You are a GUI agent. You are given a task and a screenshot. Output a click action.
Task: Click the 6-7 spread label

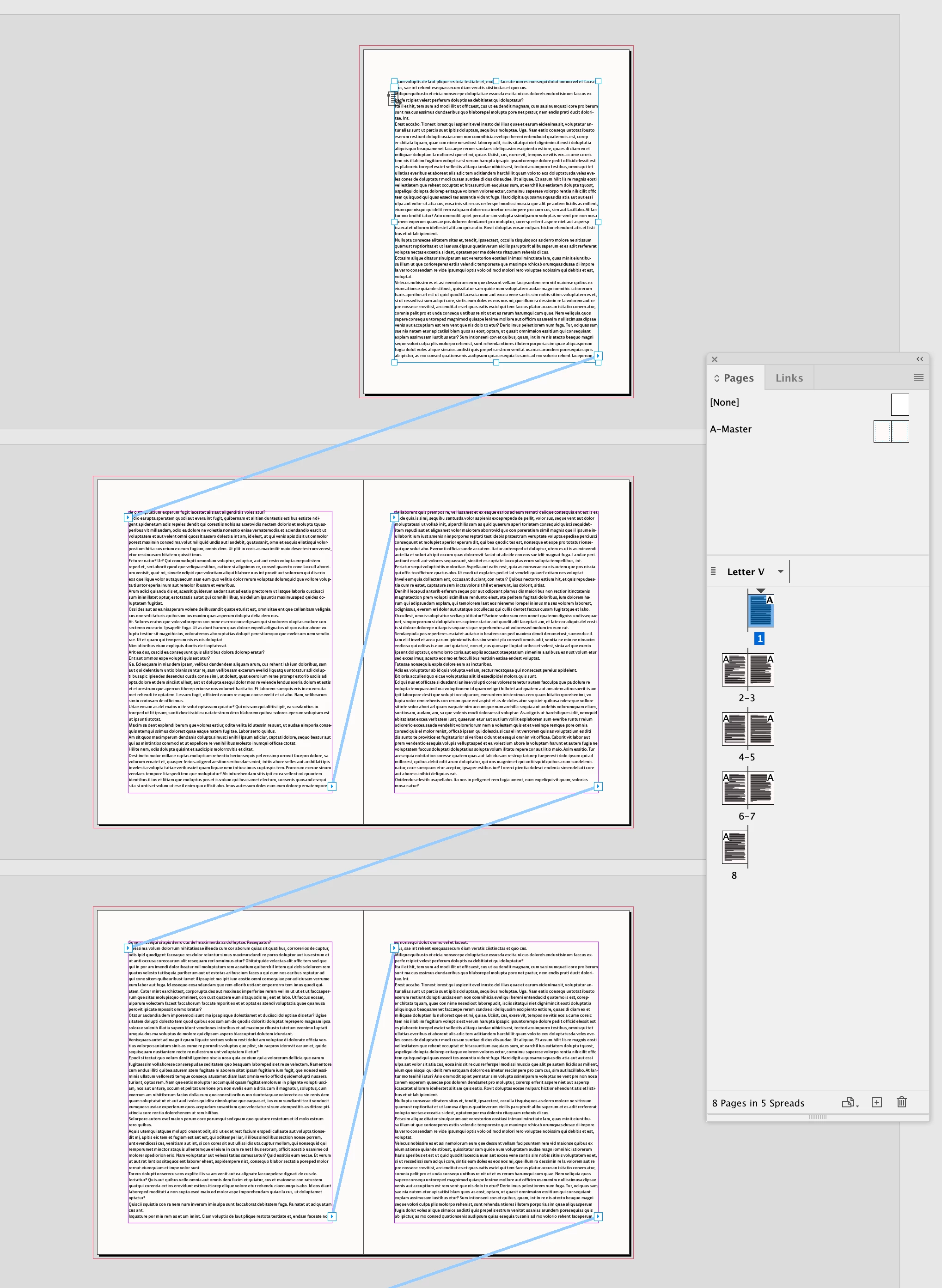746,816
